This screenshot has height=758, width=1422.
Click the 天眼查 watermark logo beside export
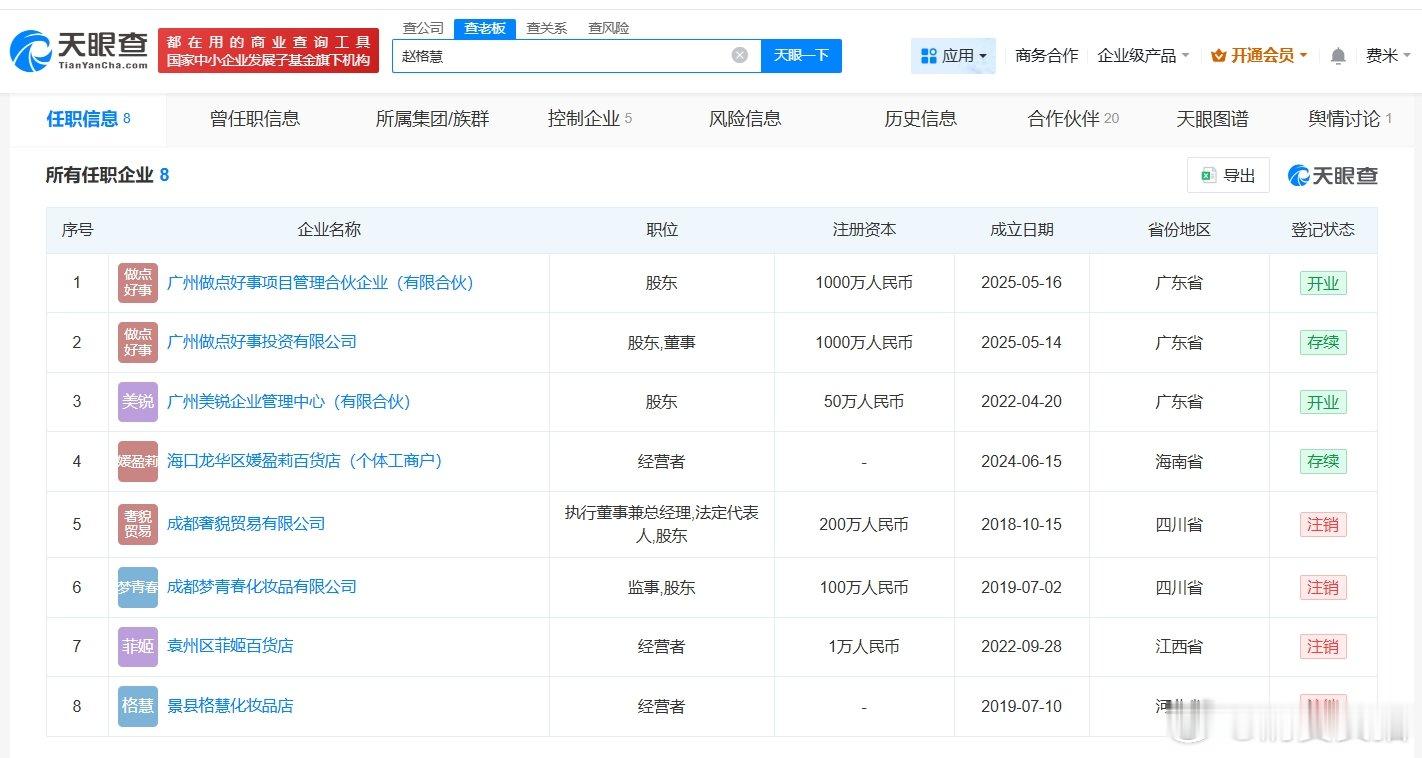(x=1333, y=175)
